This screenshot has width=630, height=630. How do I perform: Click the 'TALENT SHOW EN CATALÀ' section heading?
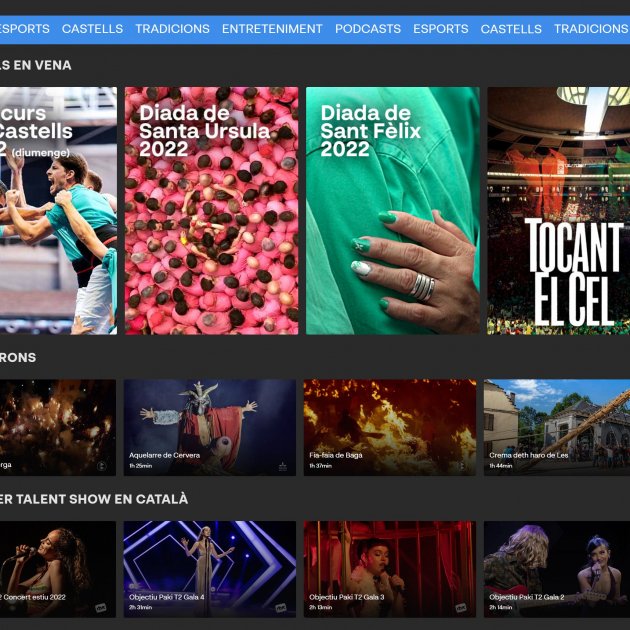coord(102,499)
